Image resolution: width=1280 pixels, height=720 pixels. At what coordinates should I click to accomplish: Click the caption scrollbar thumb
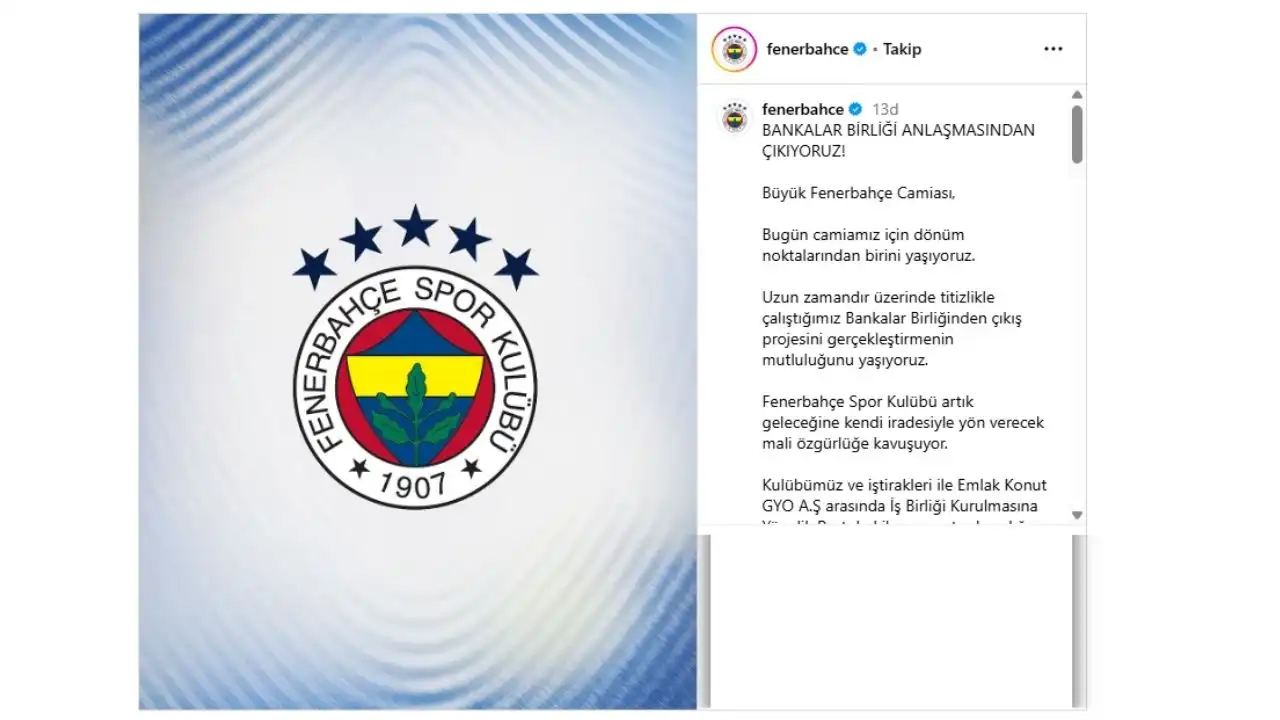tap(1077, 134)
